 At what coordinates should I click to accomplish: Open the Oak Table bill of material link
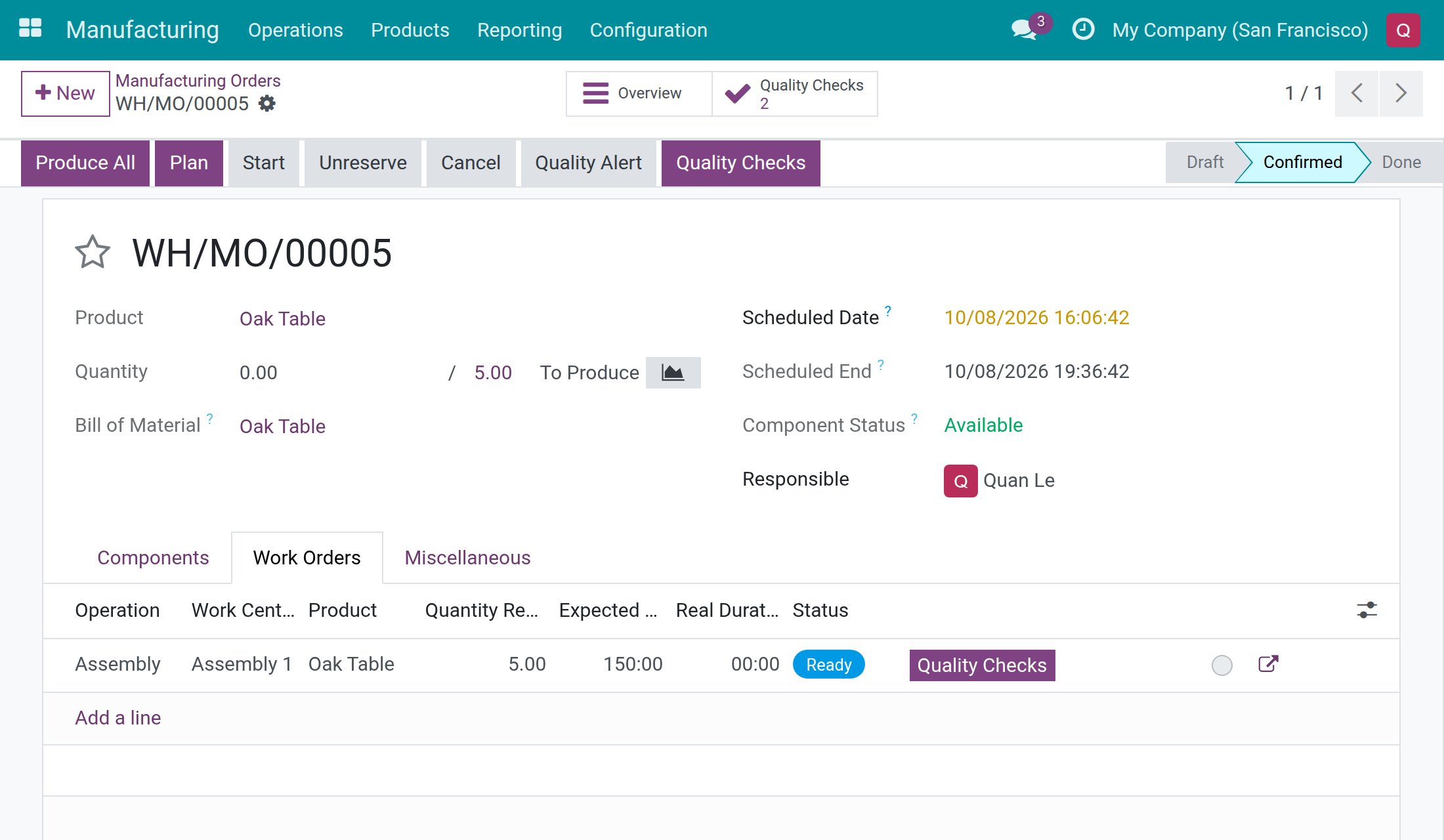[x=282, y=427]
